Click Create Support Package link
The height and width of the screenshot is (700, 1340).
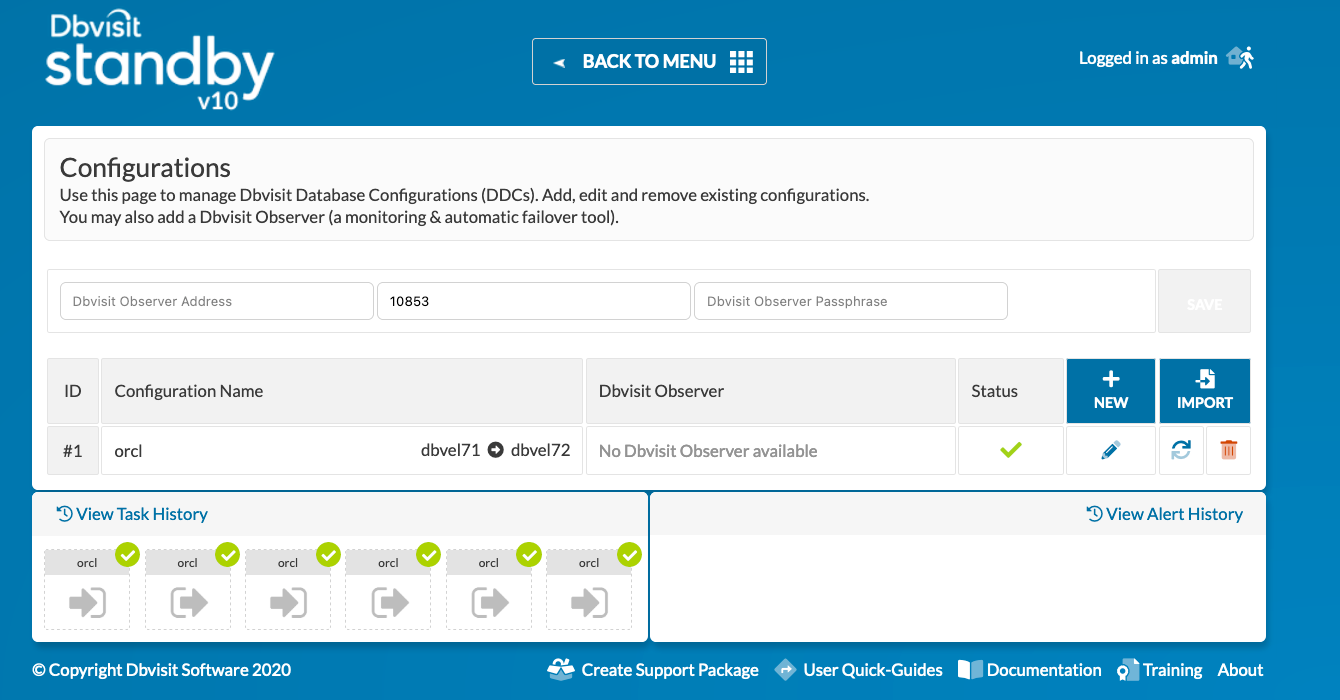pos(653,670)
